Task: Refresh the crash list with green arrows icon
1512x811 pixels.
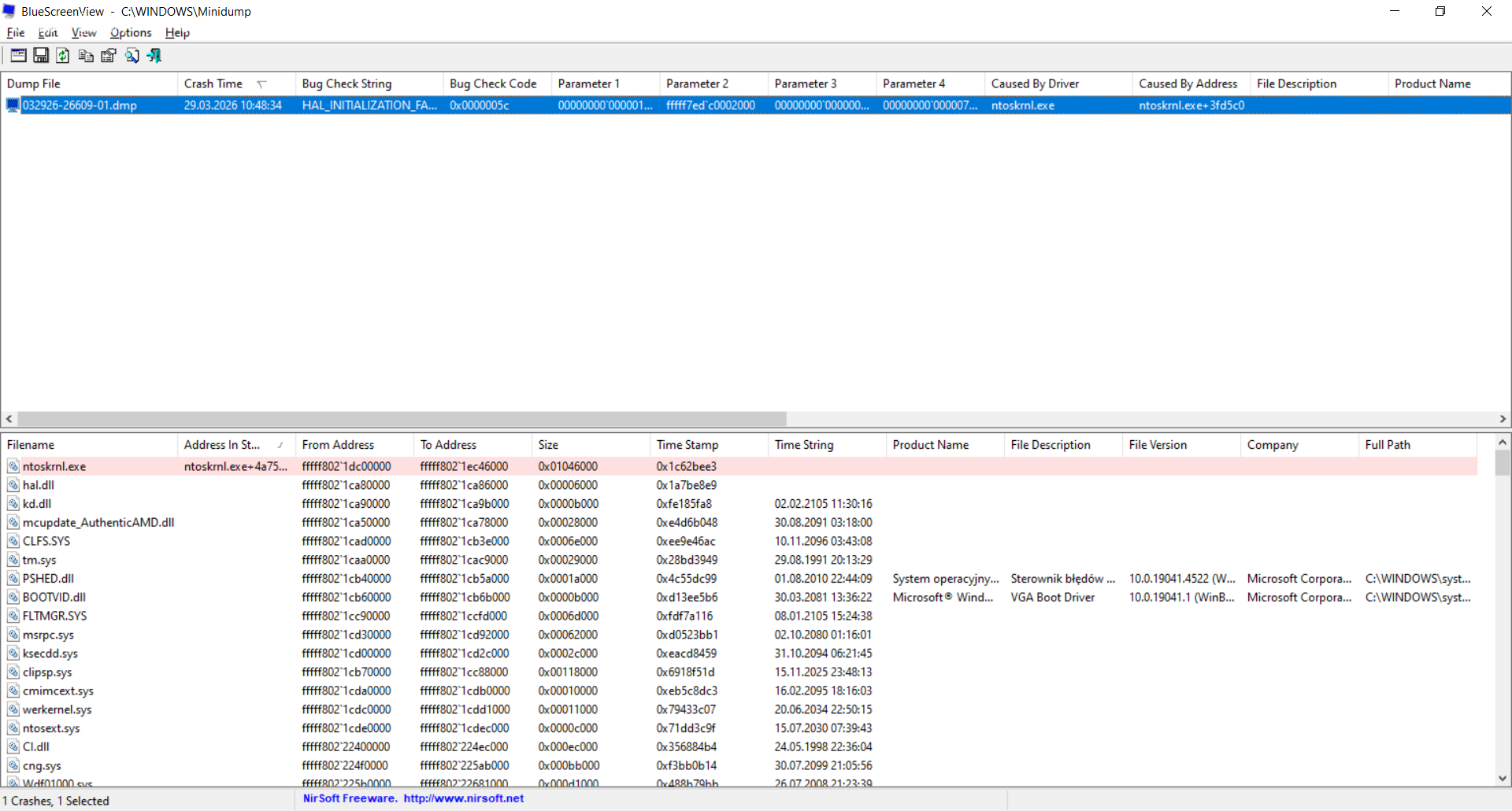Action: point(63,55)
